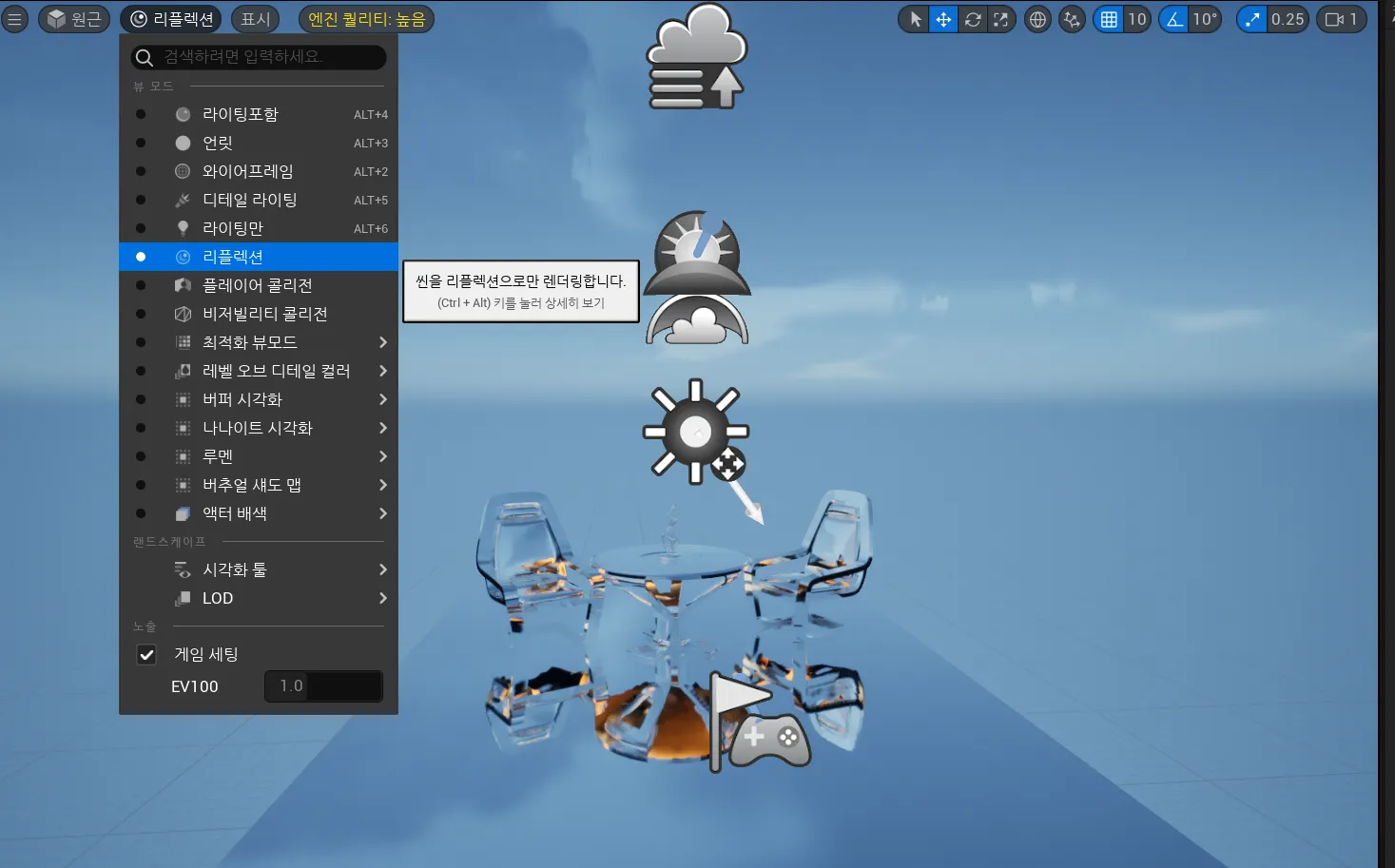Select the Directional Light sun icon
This screenshot has height=868, width=1395.
pyautogui.click(x=695, y=432)
